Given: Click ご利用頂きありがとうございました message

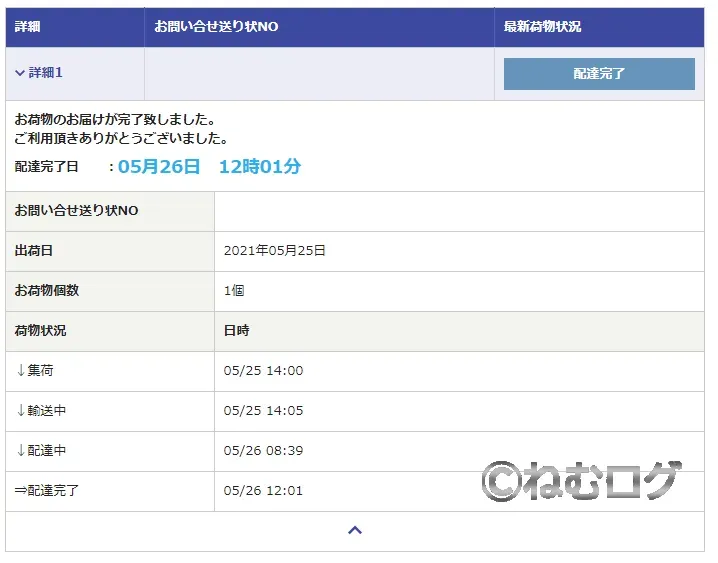Looking at the screenshot, I should [x=121, y=138].
